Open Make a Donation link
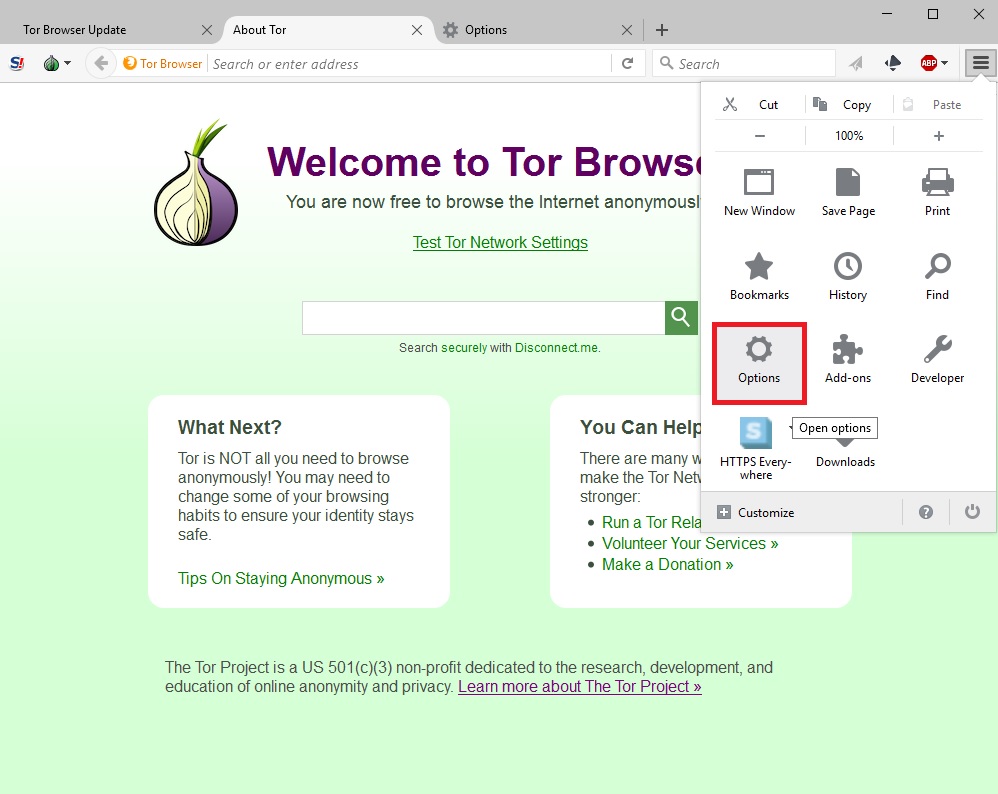This screenshot has width=998, height=794. (667, 564)
